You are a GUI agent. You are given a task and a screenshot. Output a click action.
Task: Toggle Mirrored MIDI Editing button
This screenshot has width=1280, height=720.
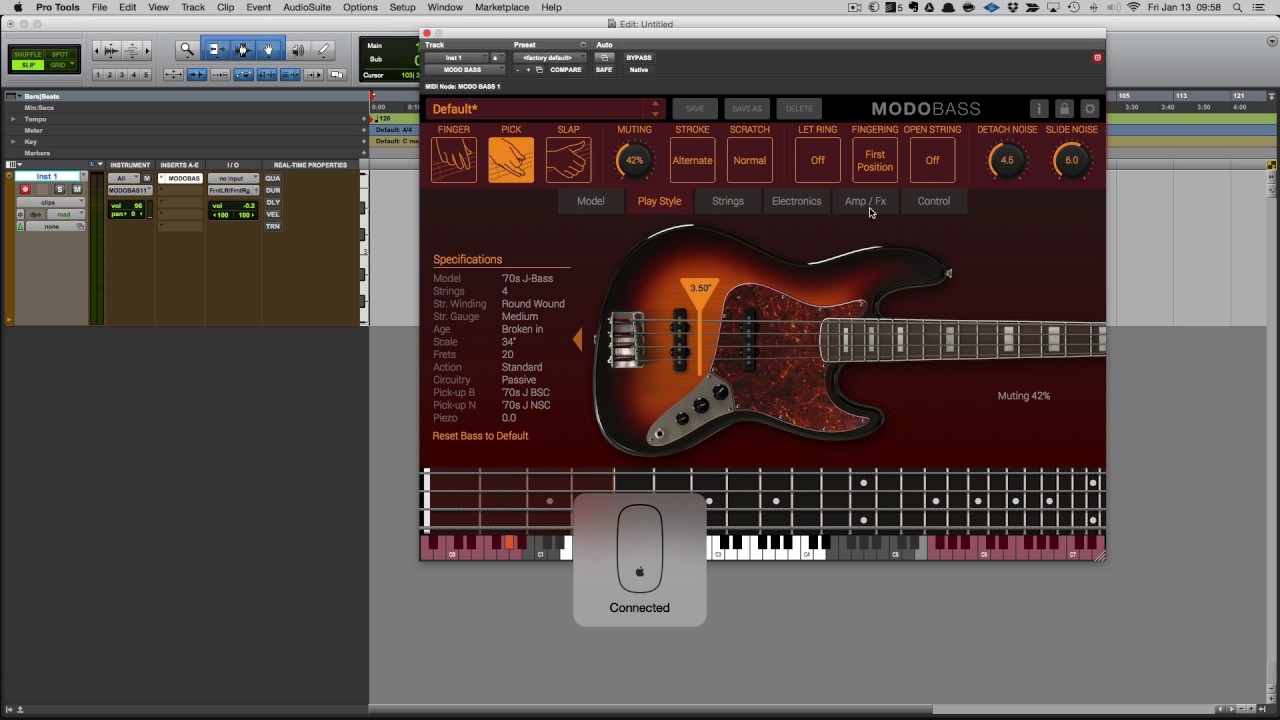click(x=337, y=75)
